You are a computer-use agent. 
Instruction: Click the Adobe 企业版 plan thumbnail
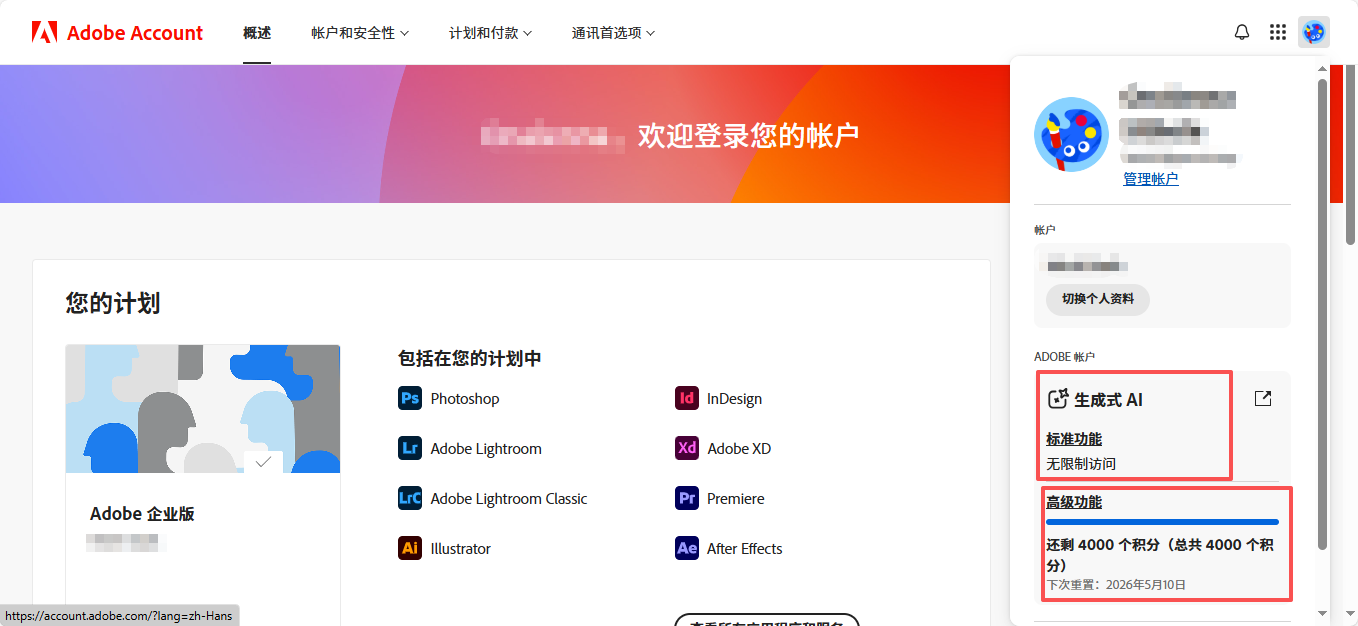coord(203,409)
